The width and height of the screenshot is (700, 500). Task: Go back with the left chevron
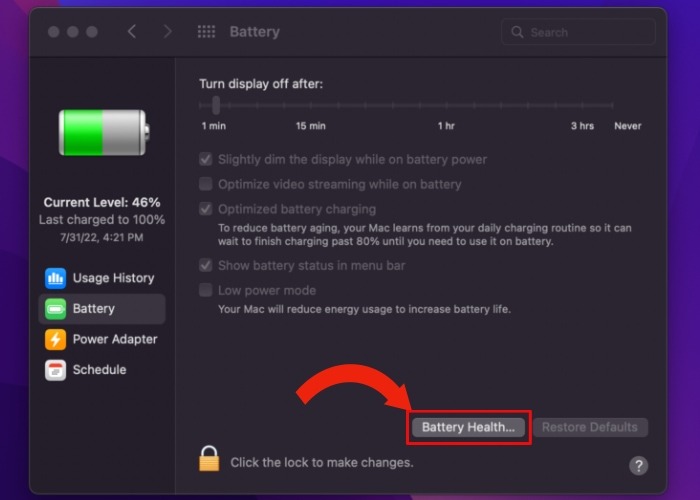click(x=132, y=32)
